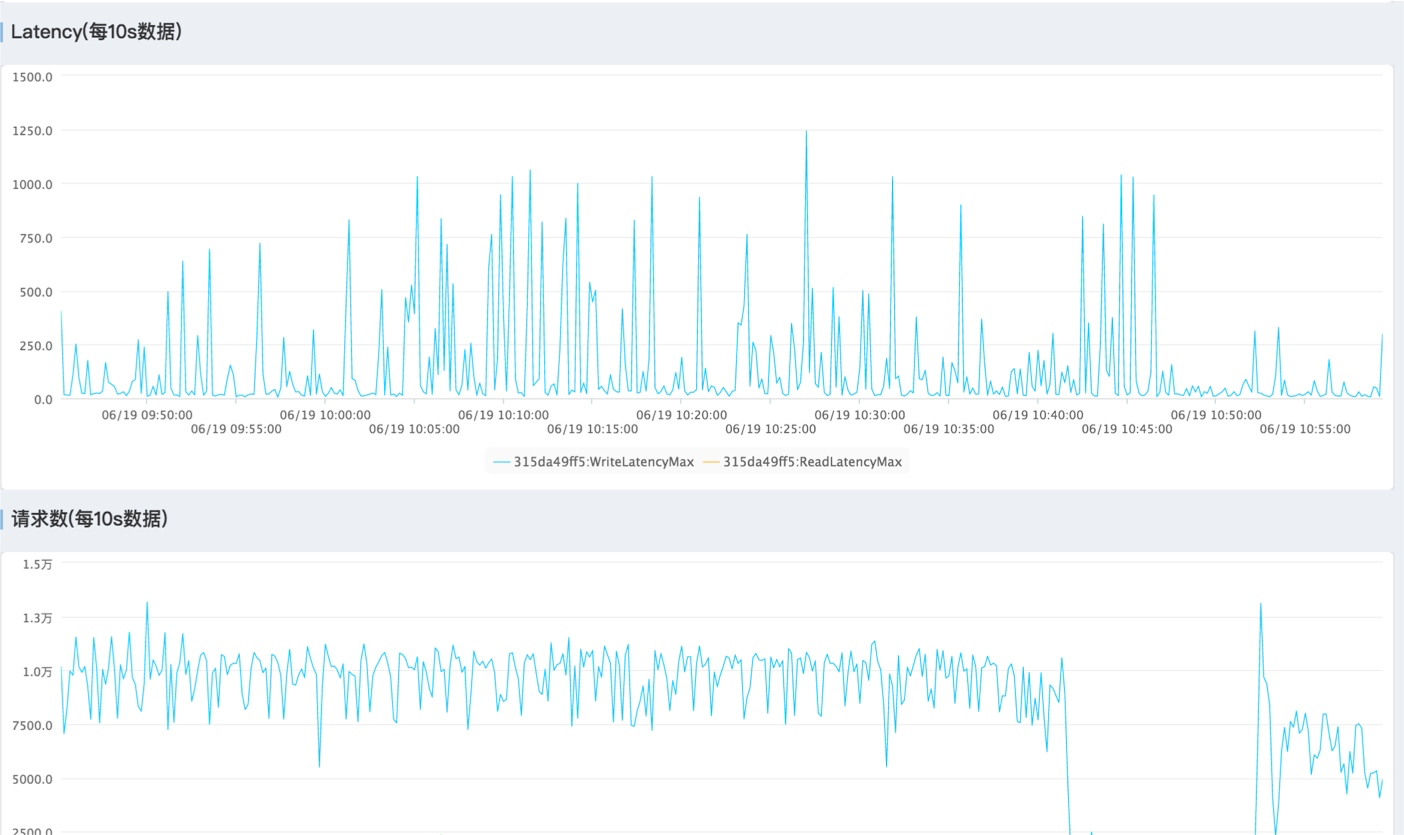The height and width of the screenshot is (835, 1404).
Task: Click the 7500.0 request axis value
Action: [33, 725]
